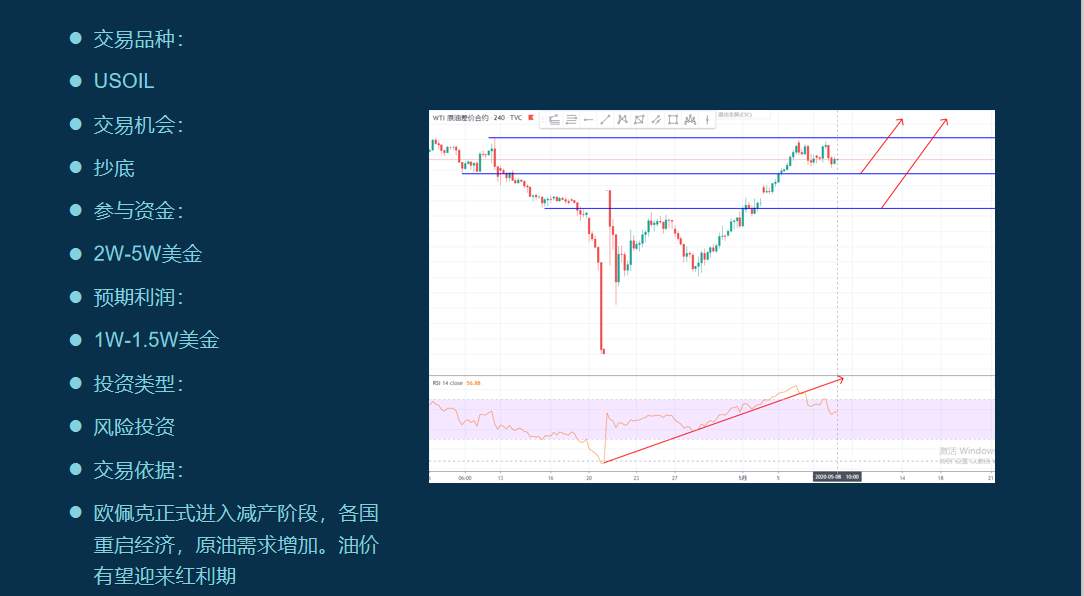Image resolution: width=1084 pixels, height=596 pixels.
Task: Click the RSI value 56.88
Action: [474, 382]
